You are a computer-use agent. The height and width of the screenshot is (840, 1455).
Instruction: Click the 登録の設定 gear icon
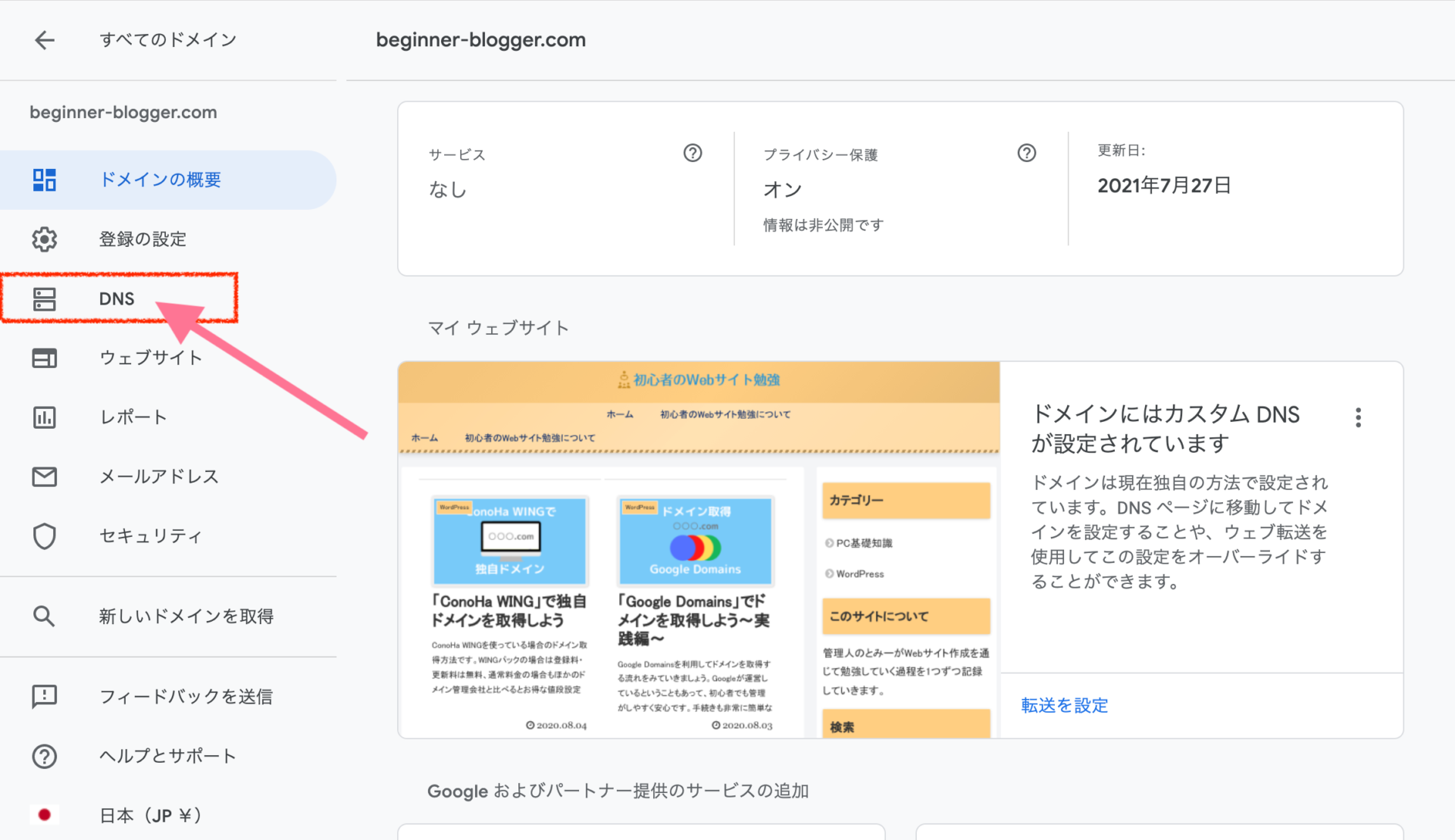(x=45, y=239)
